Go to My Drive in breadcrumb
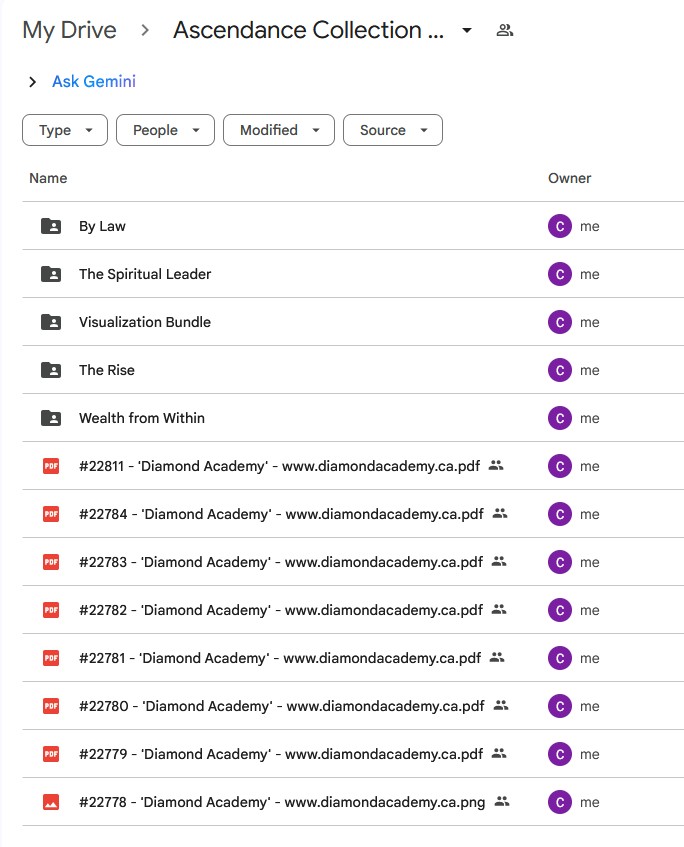The height and width of the screenshot is (847, 684). click(x=69, y=31)
